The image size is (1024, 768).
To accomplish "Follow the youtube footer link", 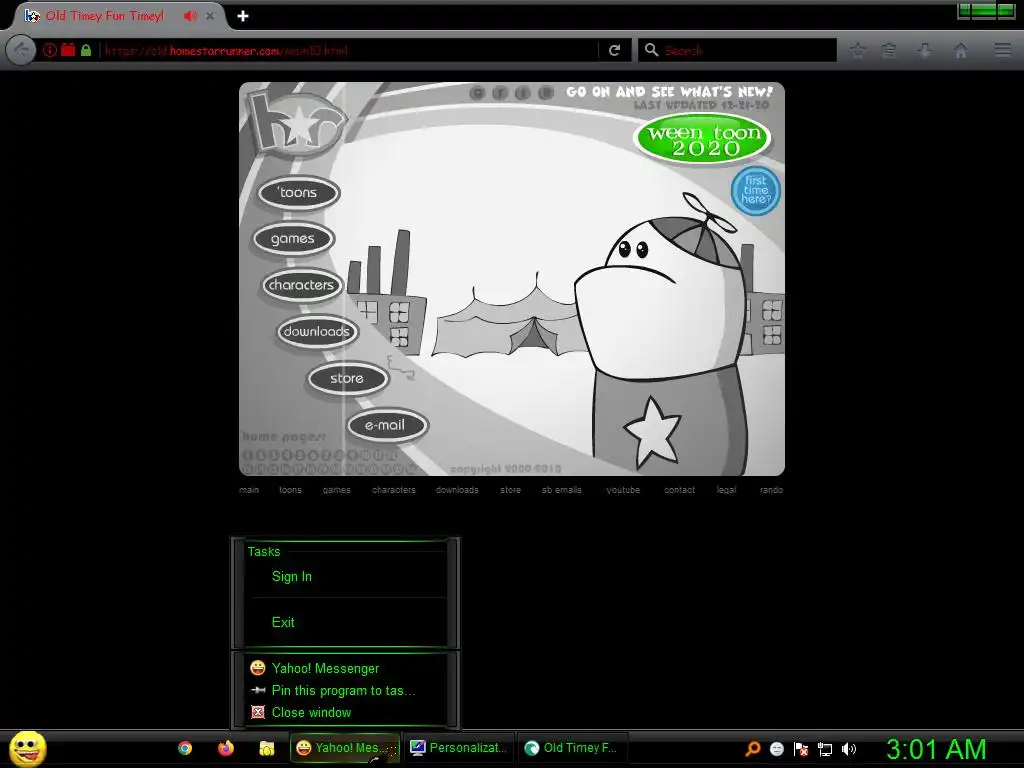I will pyautogui.click(x=623, y=490).
